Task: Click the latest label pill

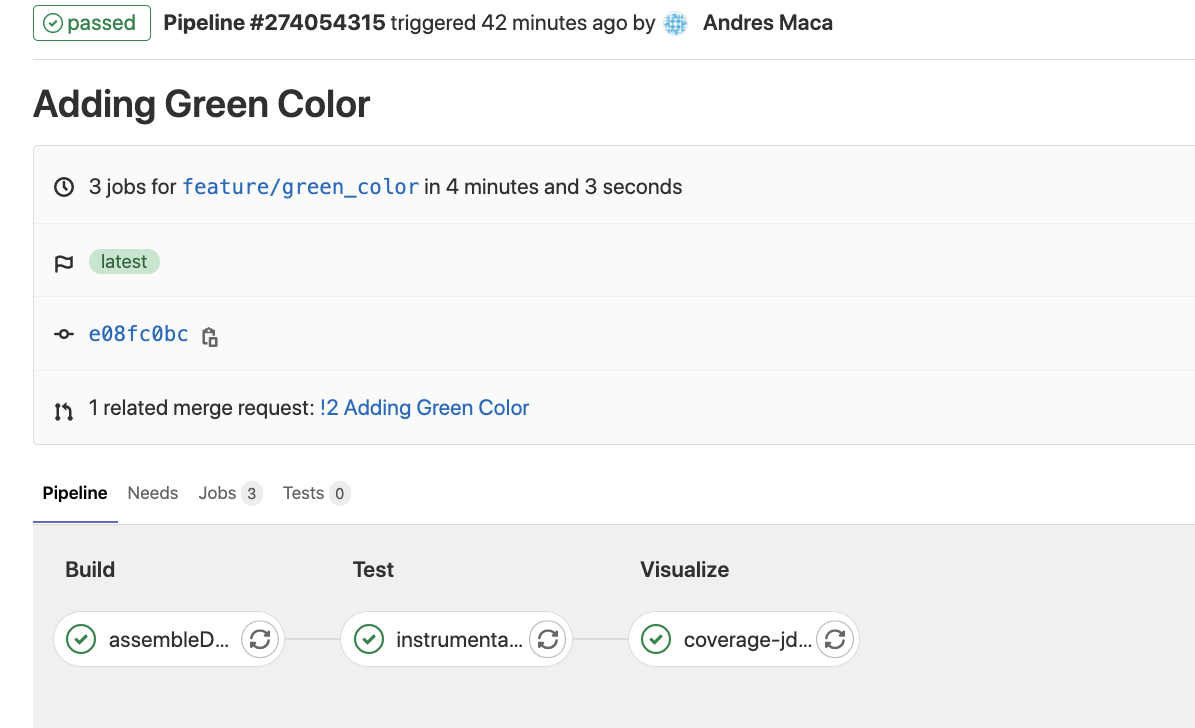Action: click(124, 261)
